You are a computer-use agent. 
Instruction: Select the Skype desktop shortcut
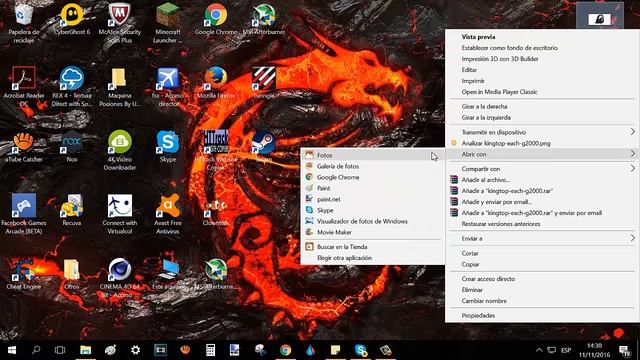pos(168,147)
